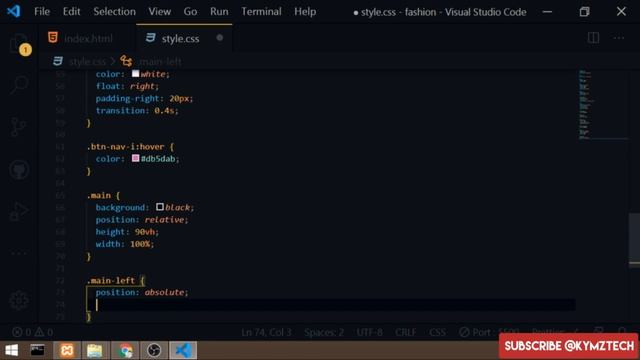
Task: Change line endings via CRLF item
Action: [406, 332]
